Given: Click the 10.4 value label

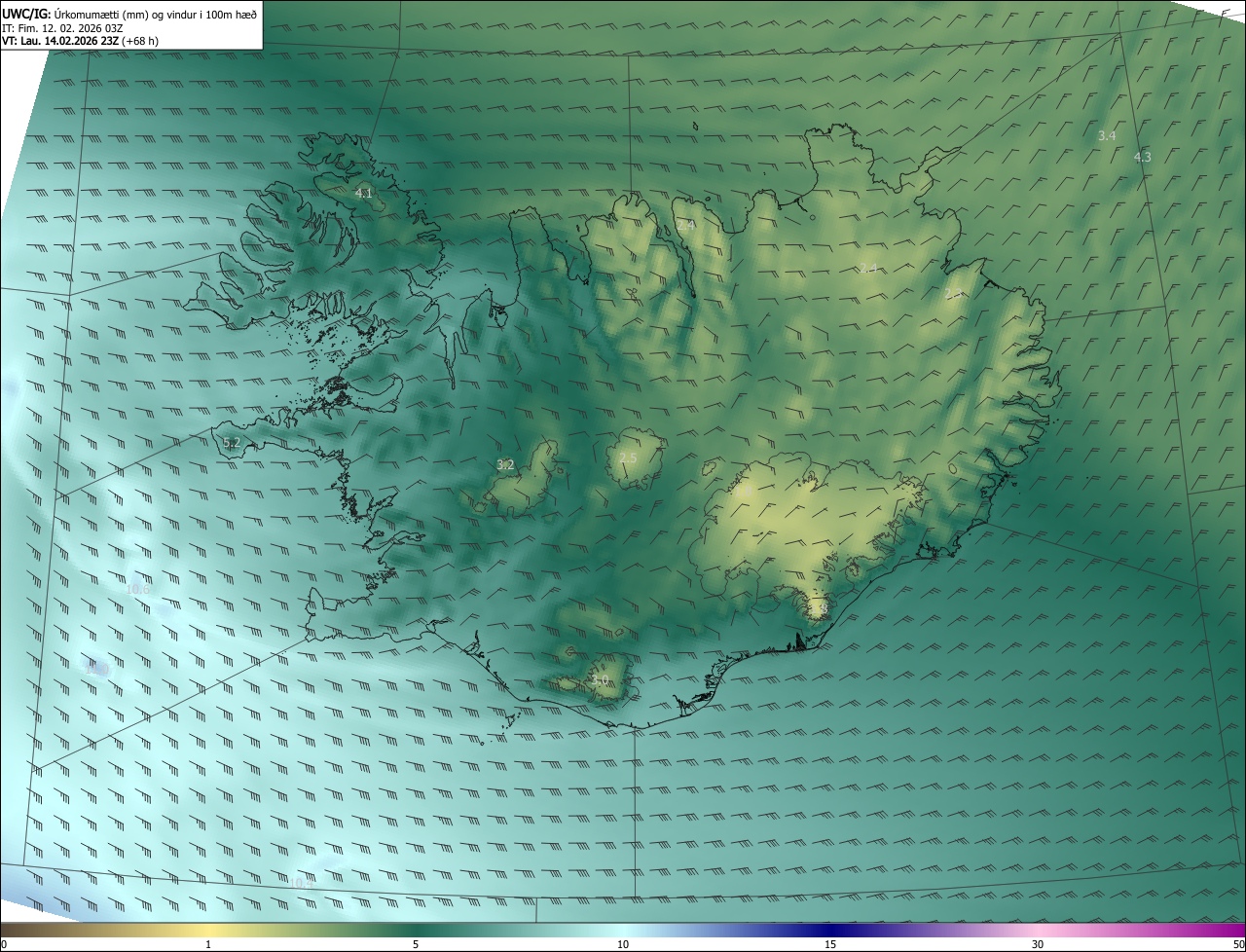Looking at the screenshot, I should 300,883.
